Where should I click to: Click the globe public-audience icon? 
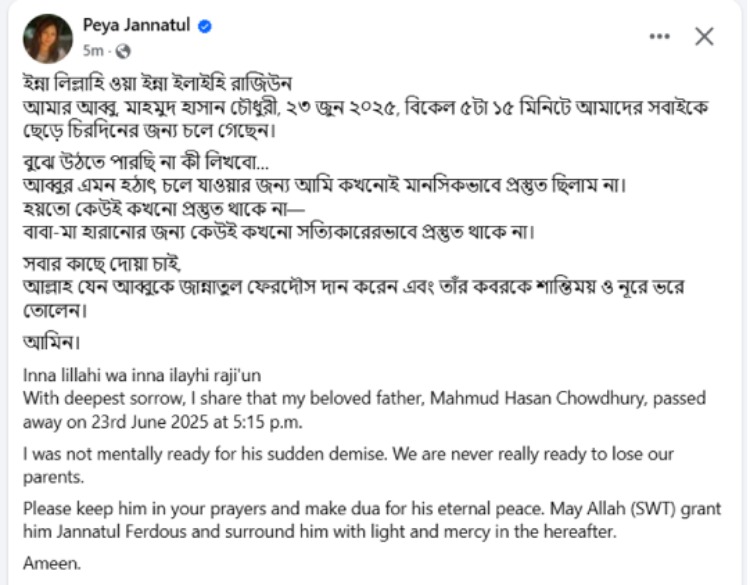pos(123,50)
